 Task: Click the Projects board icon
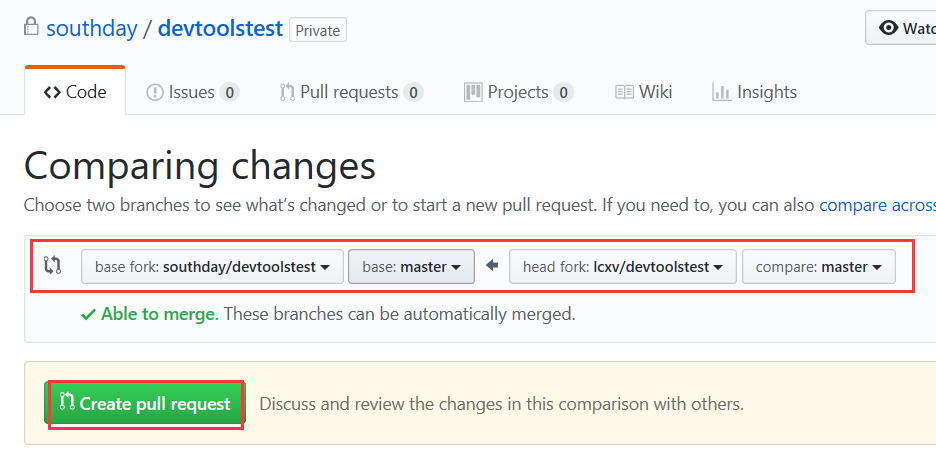473,93
